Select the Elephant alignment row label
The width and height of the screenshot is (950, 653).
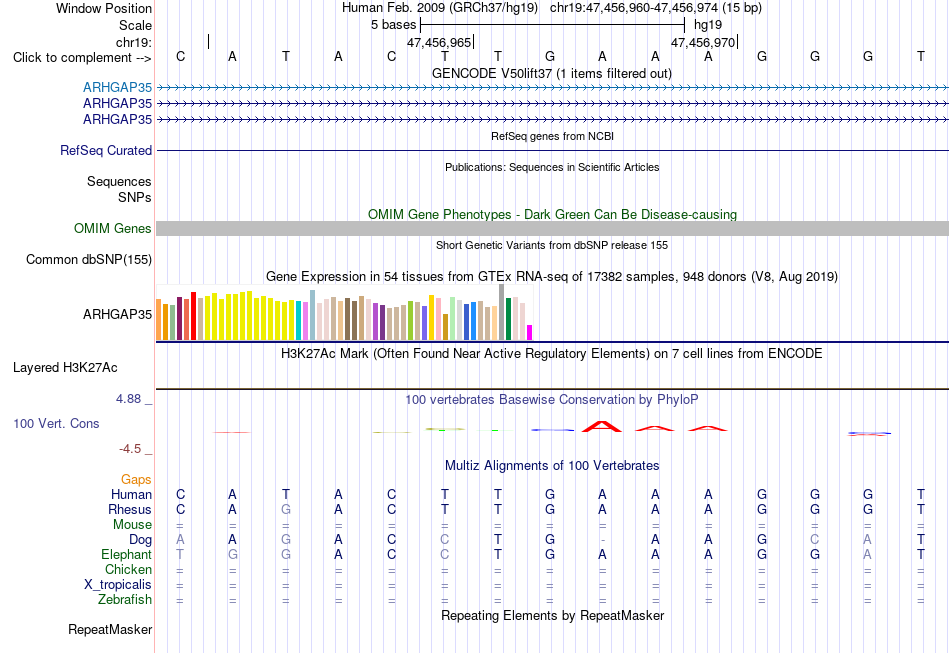pos(127,554)
